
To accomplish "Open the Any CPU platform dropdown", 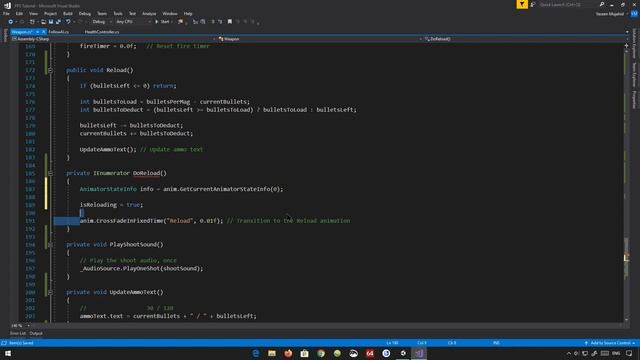I will [133, 22].
